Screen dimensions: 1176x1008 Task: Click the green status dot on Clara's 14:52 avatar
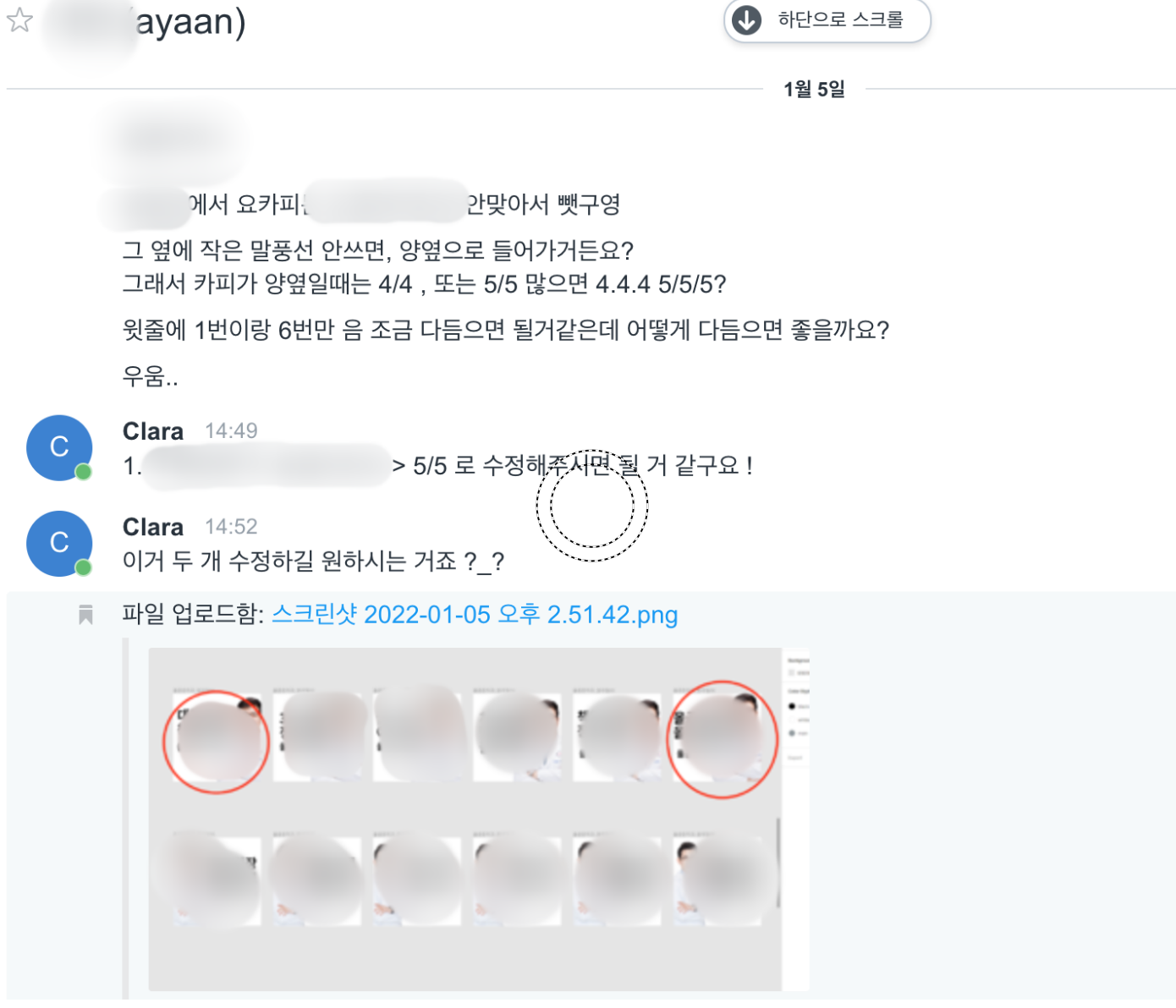click(x=83, y=567)
